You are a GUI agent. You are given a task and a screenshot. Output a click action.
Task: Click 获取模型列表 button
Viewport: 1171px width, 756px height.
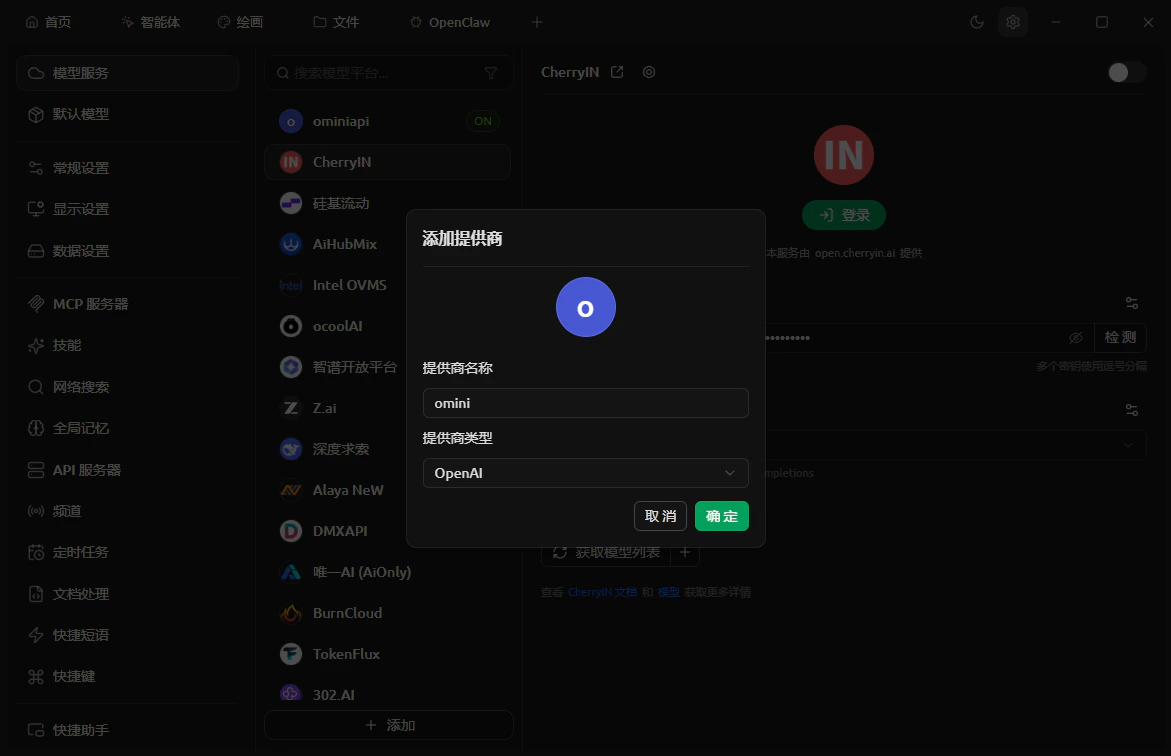click(x=606, y=553)
